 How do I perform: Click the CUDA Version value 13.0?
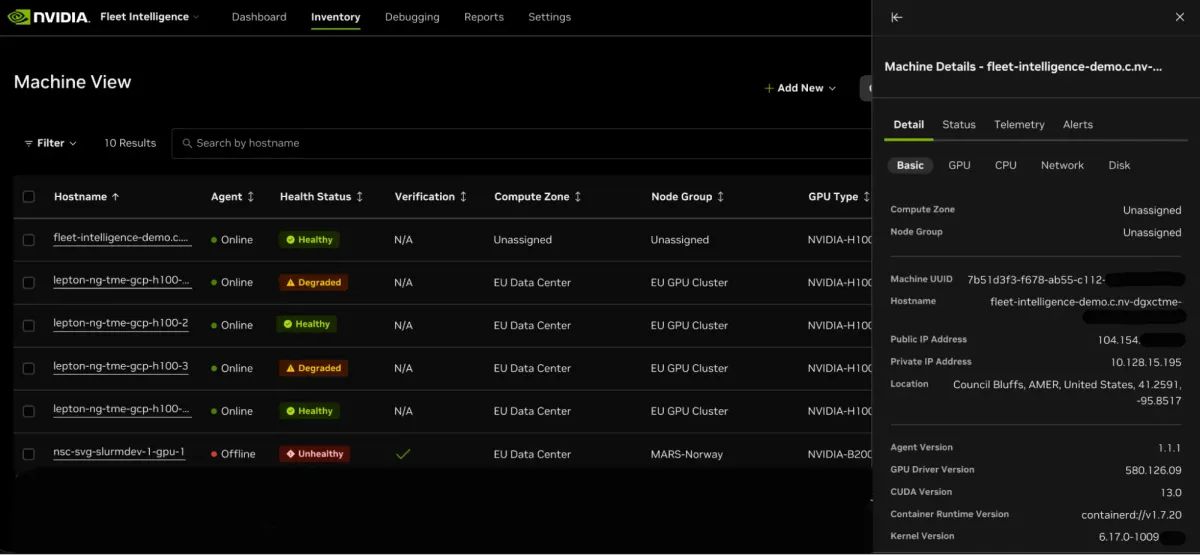(1171, 492)
